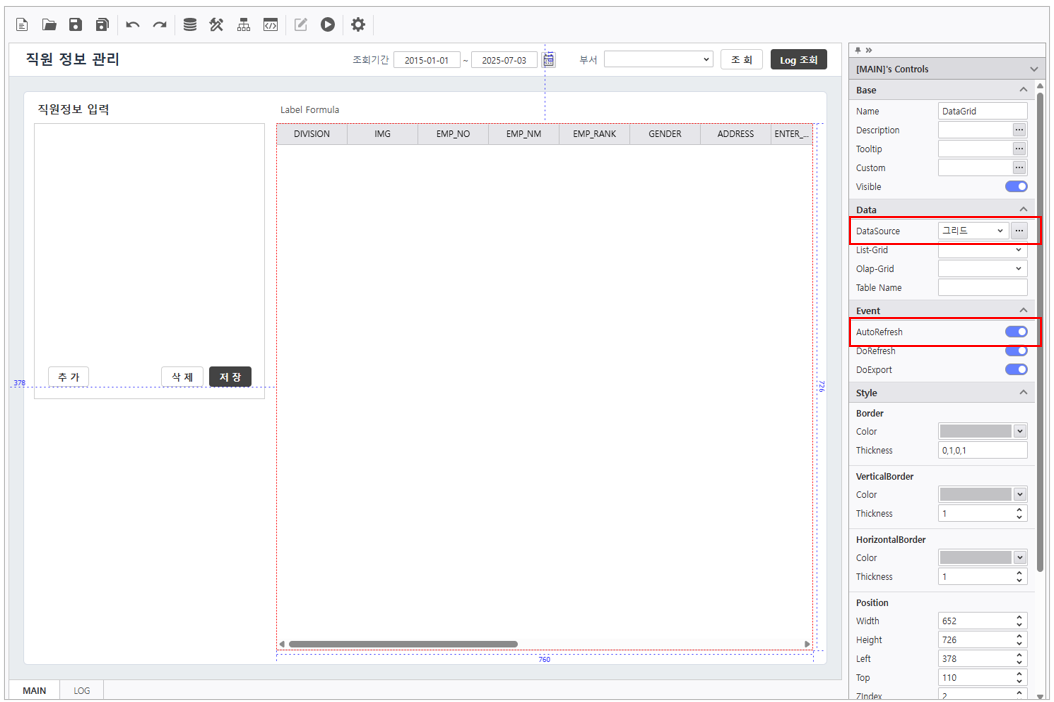Viewport: 1054px width, 702px height.
Task: Click the Log 조회 button
Action: pos(798,60)
